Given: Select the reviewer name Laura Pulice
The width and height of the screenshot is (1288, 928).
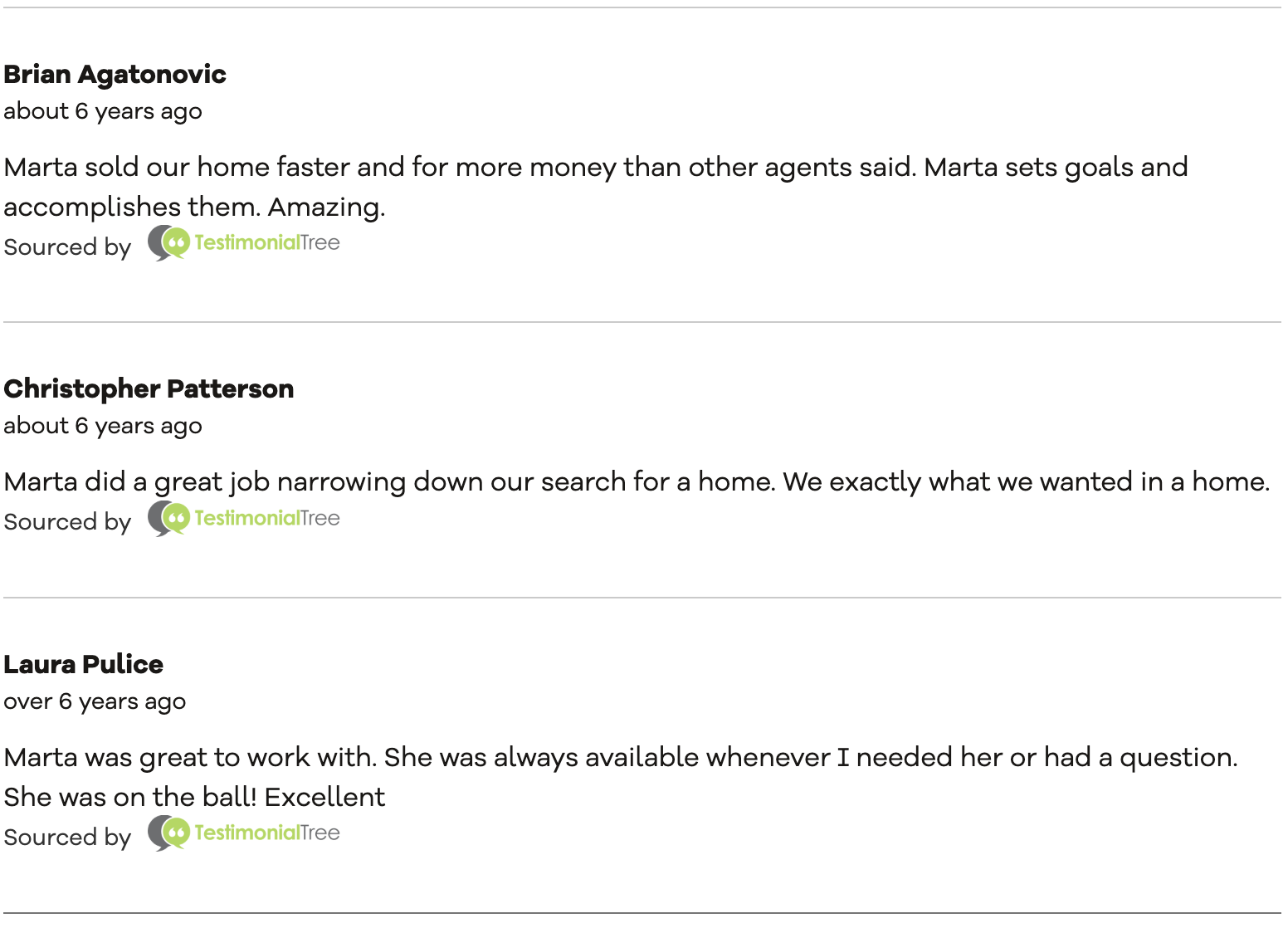Looking at the screenshot, I should pos(83,664).
